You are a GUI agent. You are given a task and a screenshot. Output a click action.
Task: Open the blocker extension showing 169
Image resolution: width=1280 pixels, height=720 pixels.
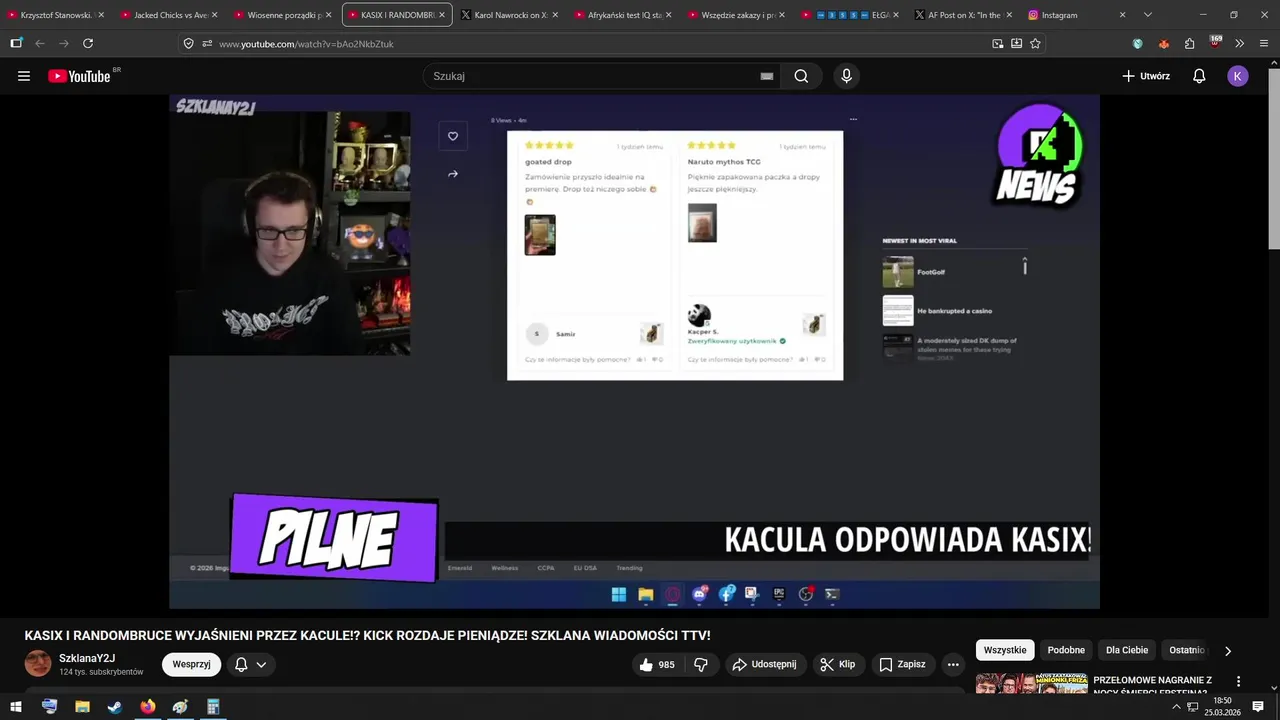click(x=1215, y=42)
